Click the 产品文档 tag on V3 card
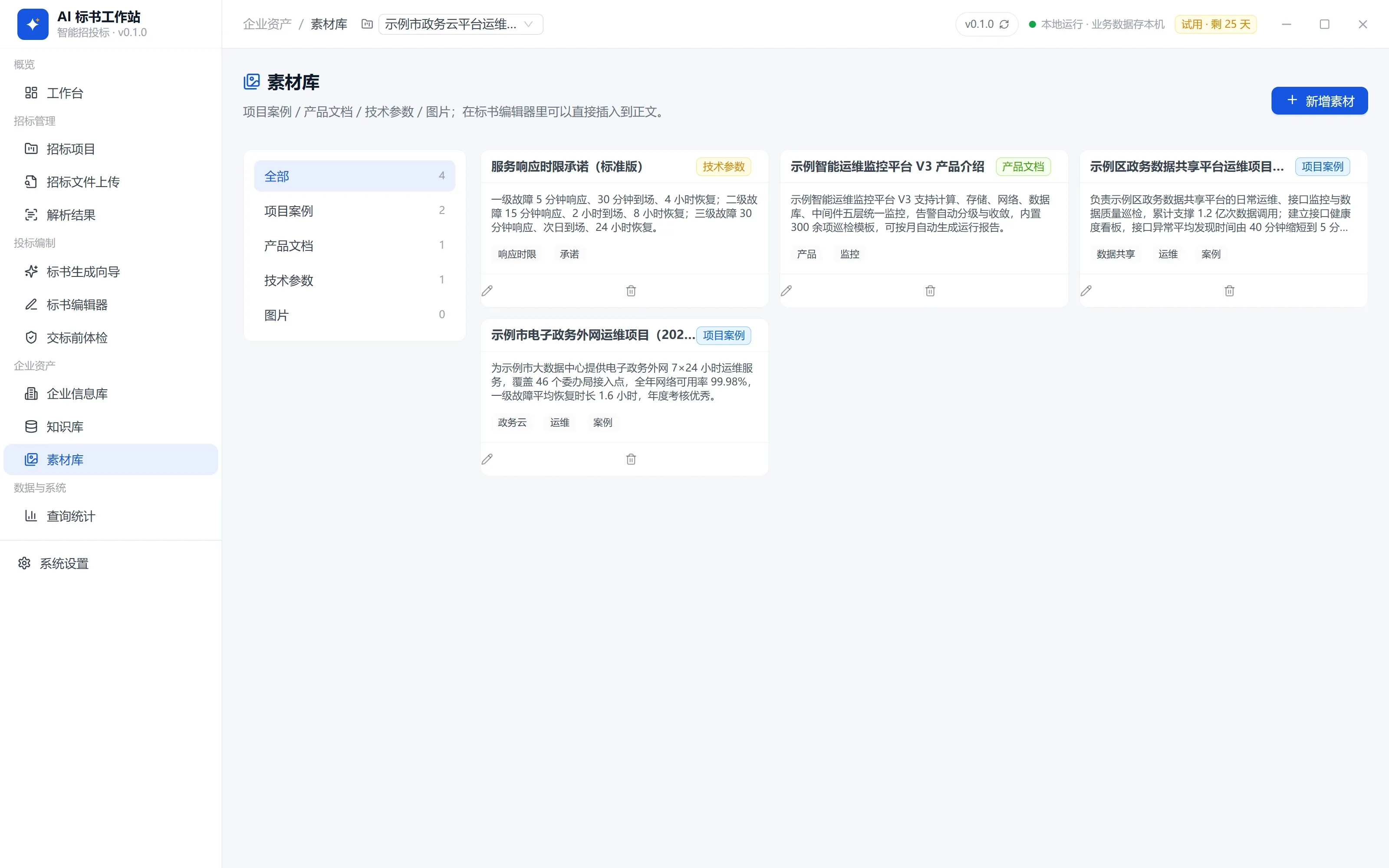The width and height of the screenshot is (1389, 868). click(1023, 167)
